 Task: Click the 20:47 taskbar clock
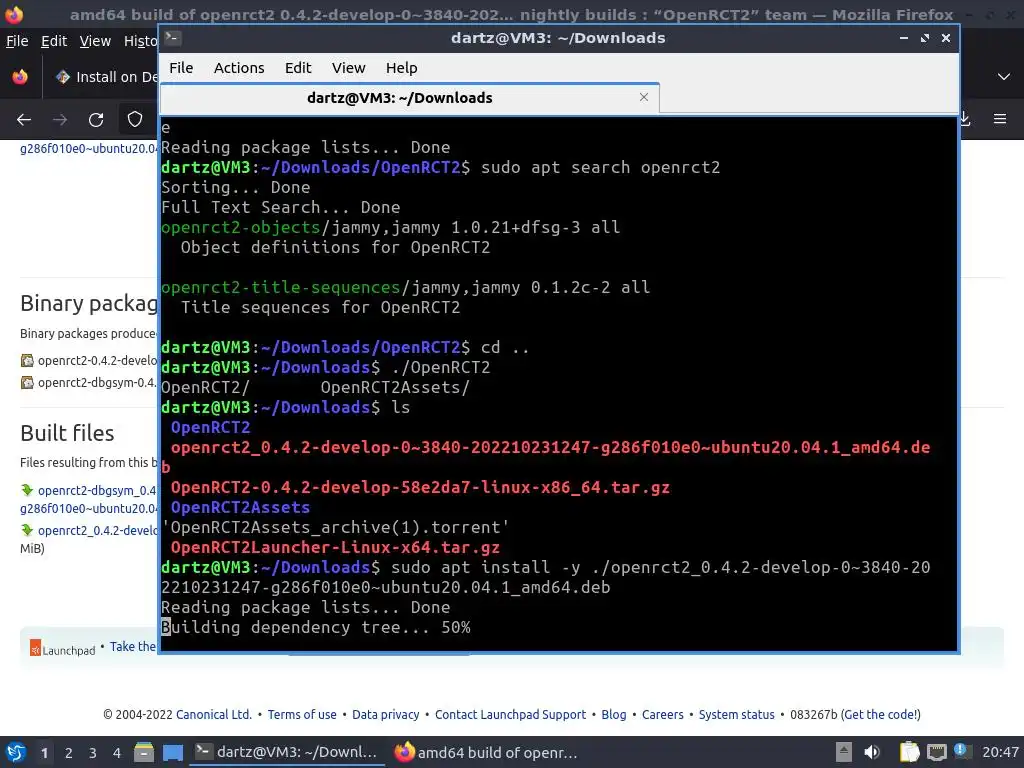tap(1000, 752)
